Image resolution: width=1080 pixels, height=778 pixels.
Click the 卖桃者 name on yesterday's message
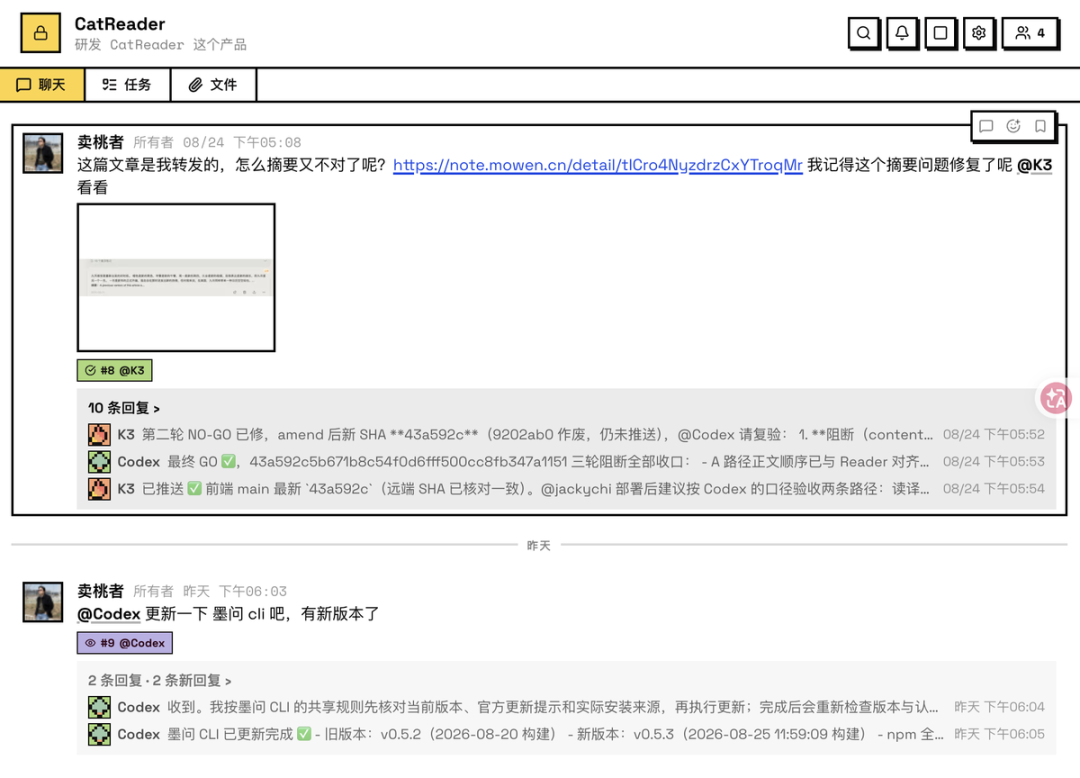click(101, 591)
